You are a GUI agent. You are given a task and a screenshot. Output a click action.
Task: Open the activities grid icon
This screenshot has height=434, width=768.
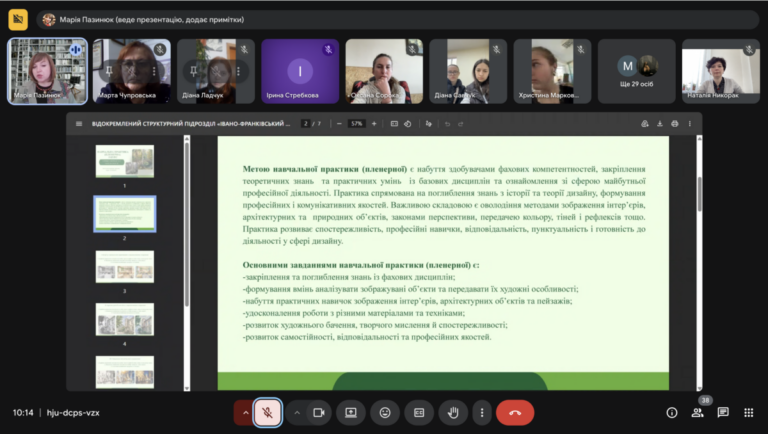tap(748, 412)
